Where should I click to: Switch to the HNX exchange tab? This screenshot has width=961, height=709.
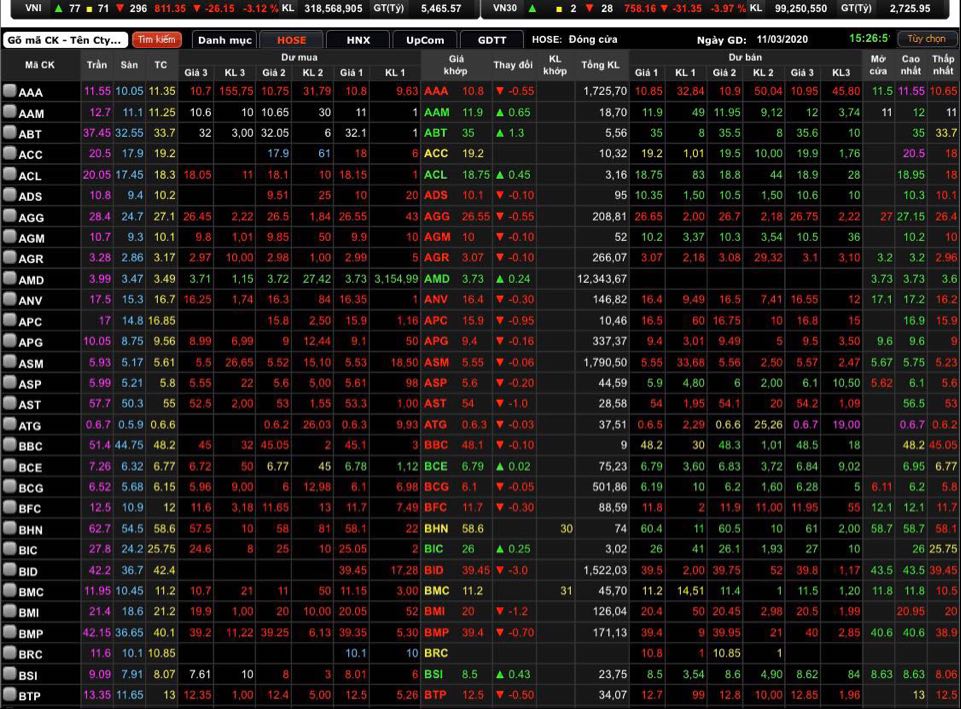358,40
